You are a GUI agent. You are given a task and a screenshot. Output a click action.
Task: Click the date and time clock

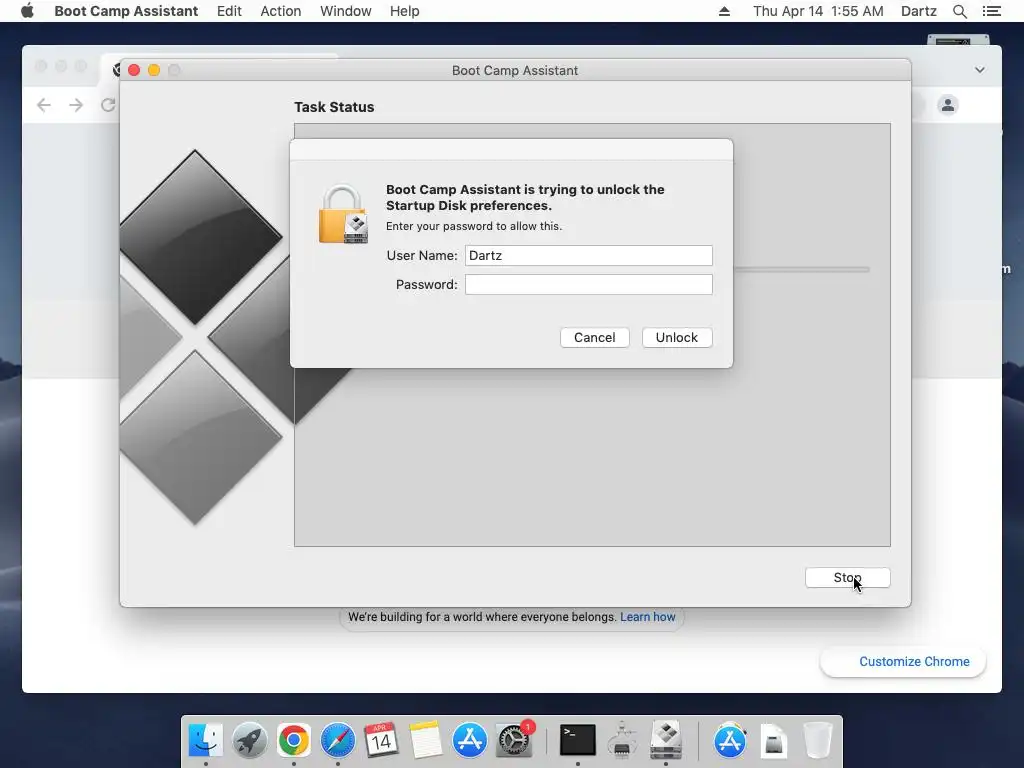click(x=818, y=11)
